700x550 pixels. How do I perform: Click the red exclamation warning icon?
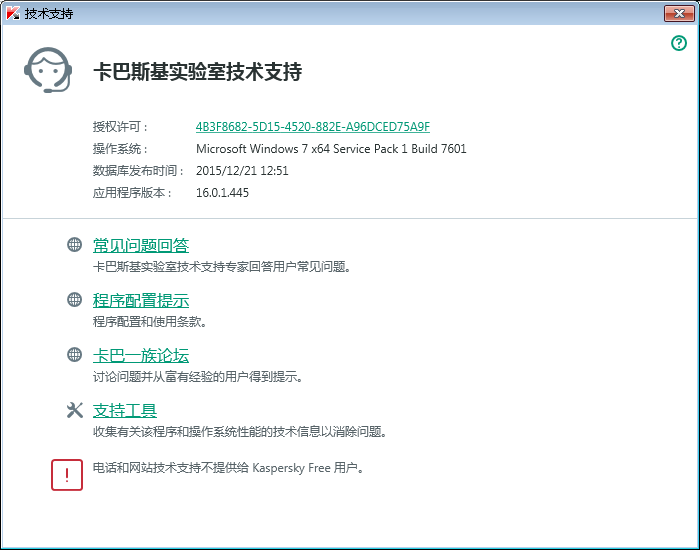(67, 475)
